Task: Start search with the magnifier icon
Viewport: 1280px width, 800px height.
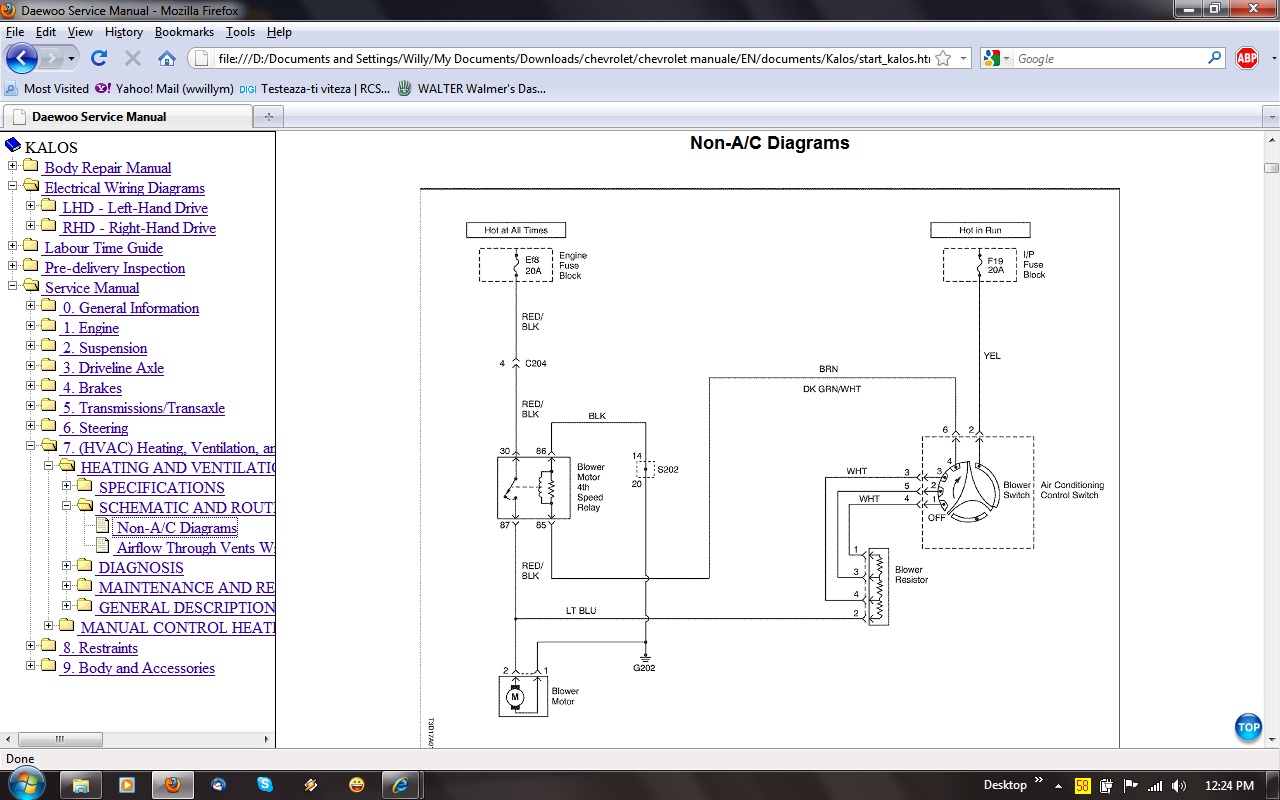Action: tap(1214, 58)
